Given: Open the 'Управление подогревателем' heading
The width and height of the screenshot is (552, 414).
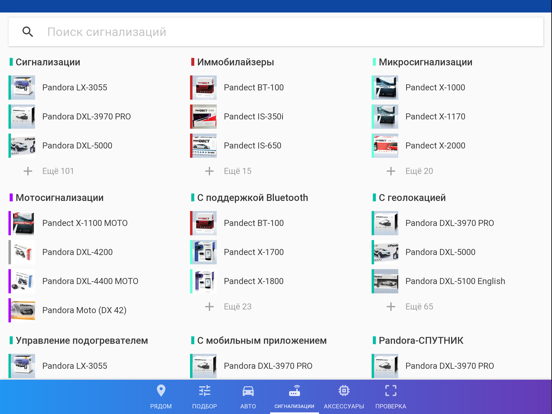Looking at the screenshot, I should pos(82,340).
